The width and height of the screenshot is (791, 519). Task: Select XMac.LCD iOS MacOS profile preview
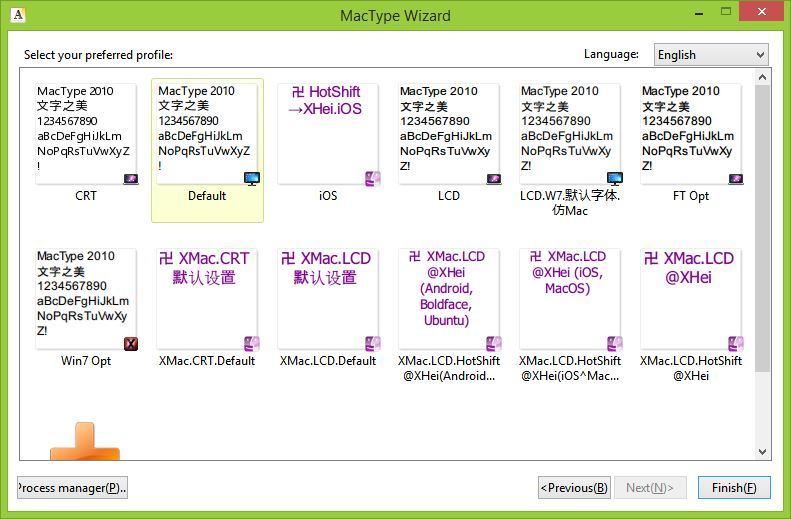[x=570, y=299]
